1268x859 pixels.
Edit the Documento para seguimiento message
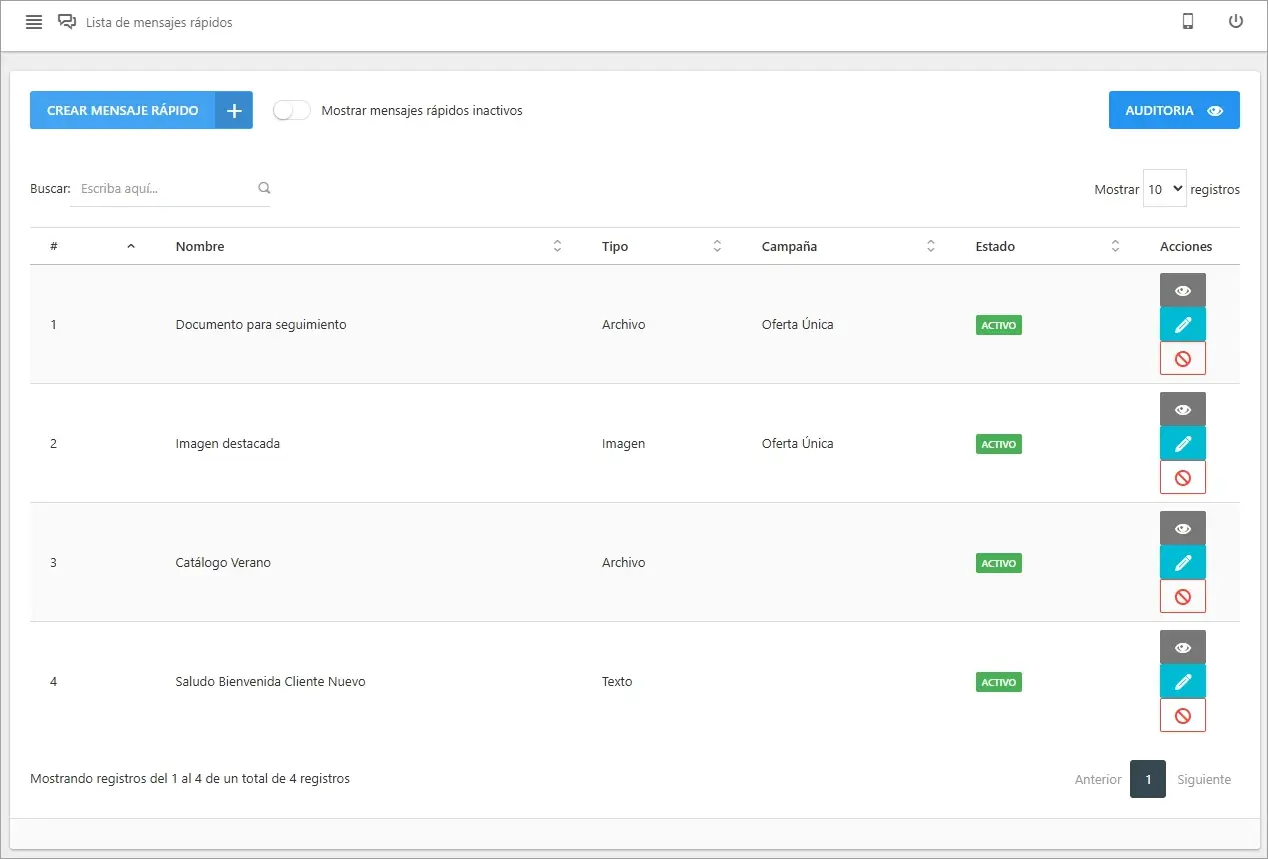coord(1182,325)
